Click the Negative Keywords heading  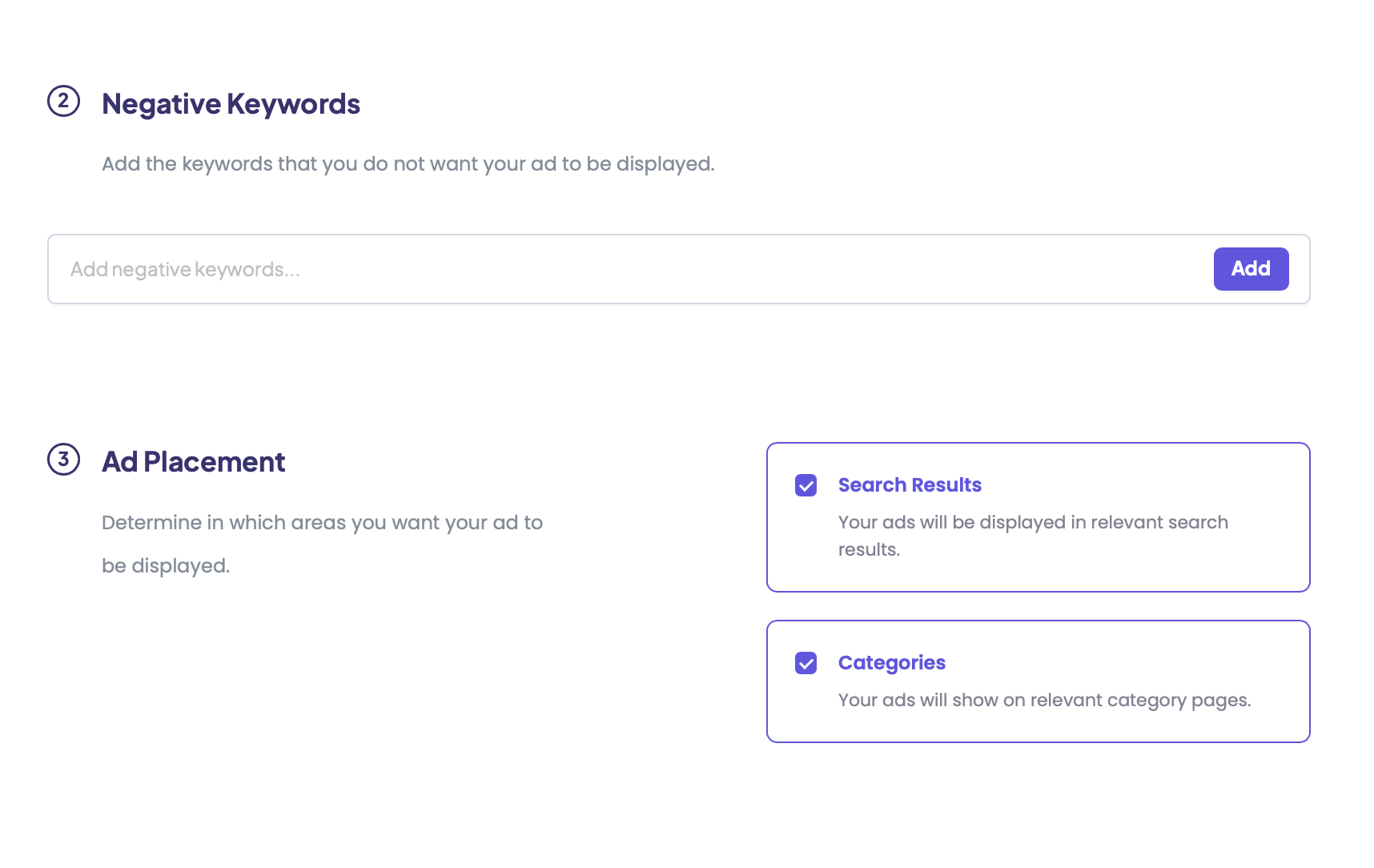click(x=231, y=104)
